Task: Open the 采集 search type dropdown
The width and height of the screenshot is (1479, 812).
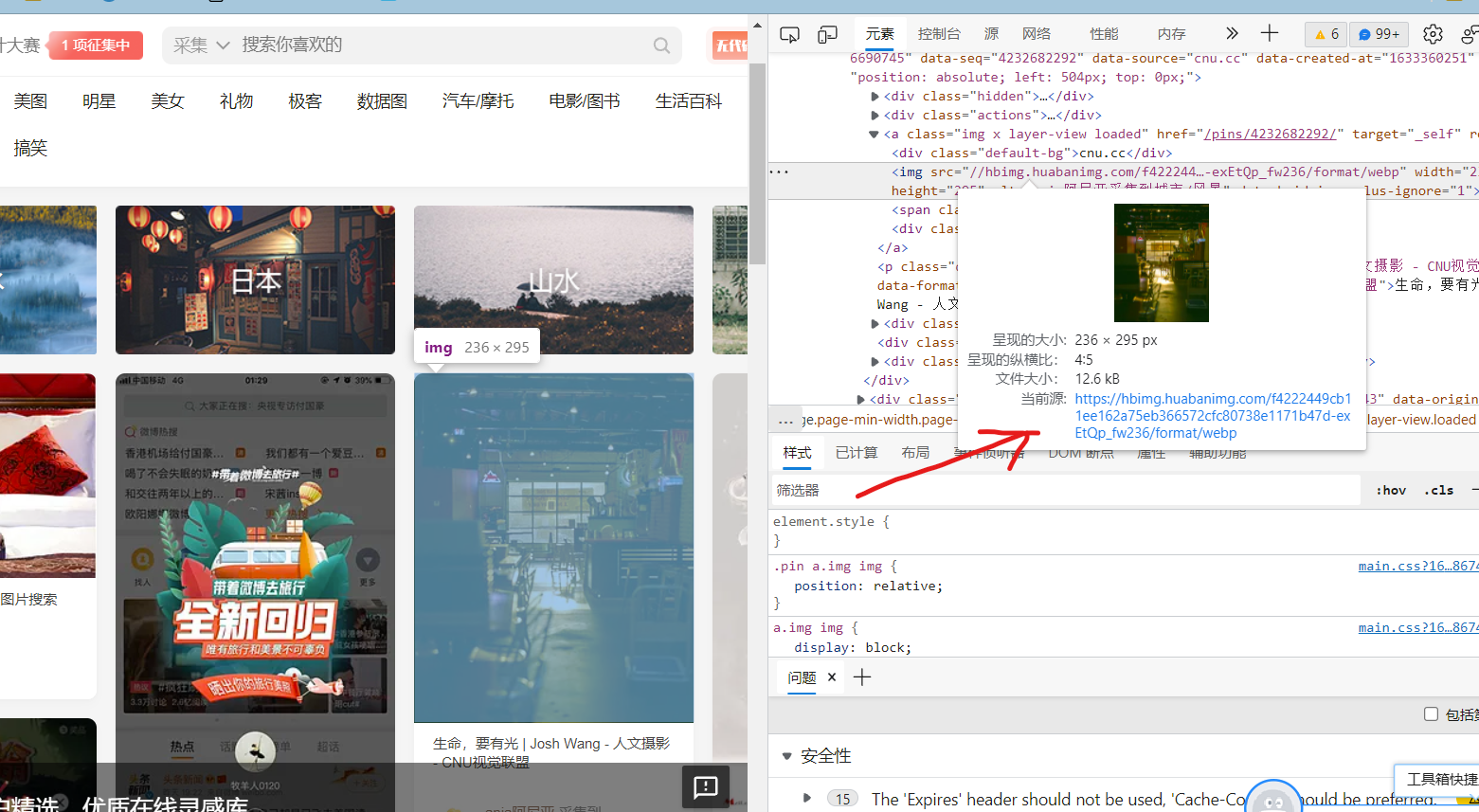Action: (x=201, y=45)
